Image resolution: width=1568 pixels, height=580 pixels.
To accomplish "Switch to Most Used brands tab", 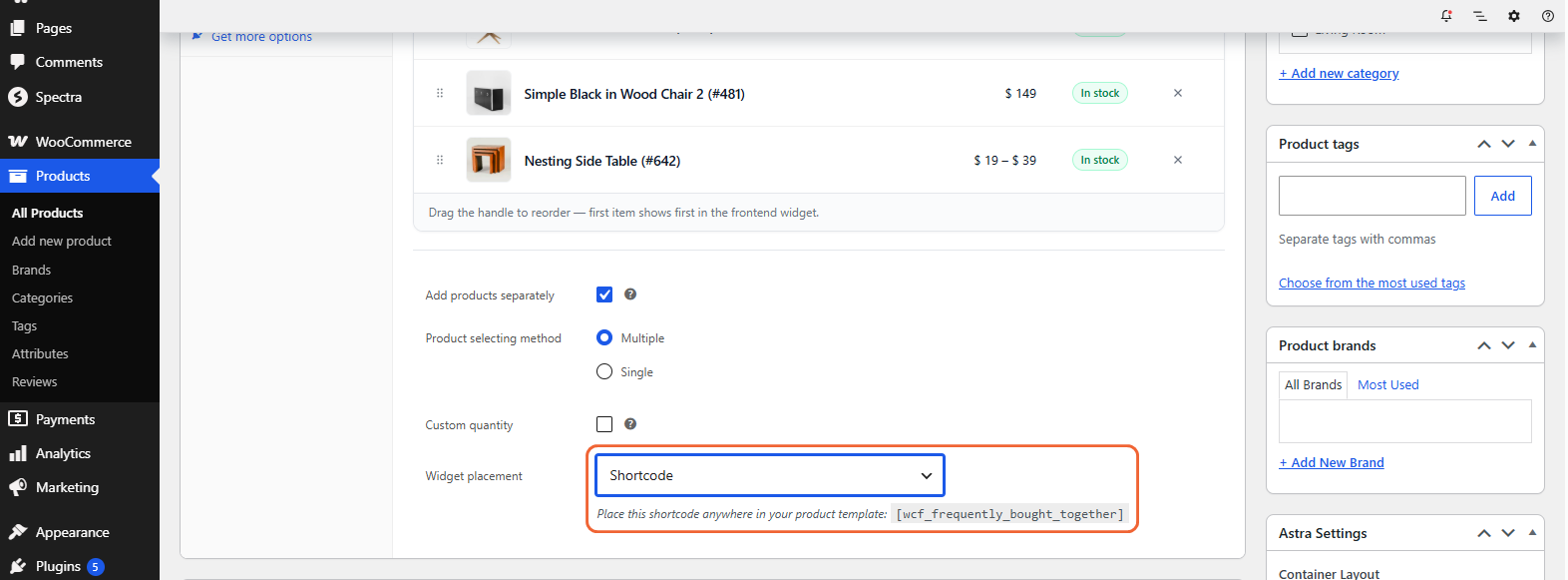I will pyautogui.click(x=1387, y=384).
